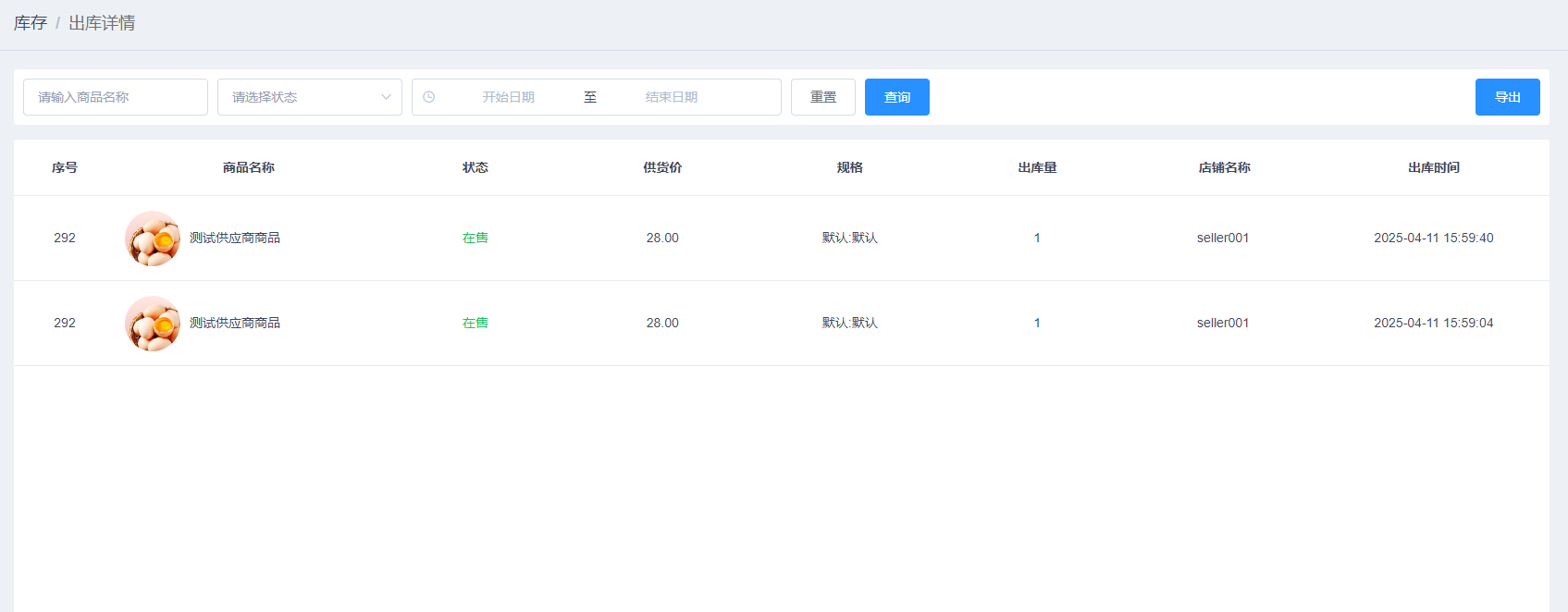Click the dropdown chevron arrow for status
Screen dimensions: 1568x612
(386, 97)
